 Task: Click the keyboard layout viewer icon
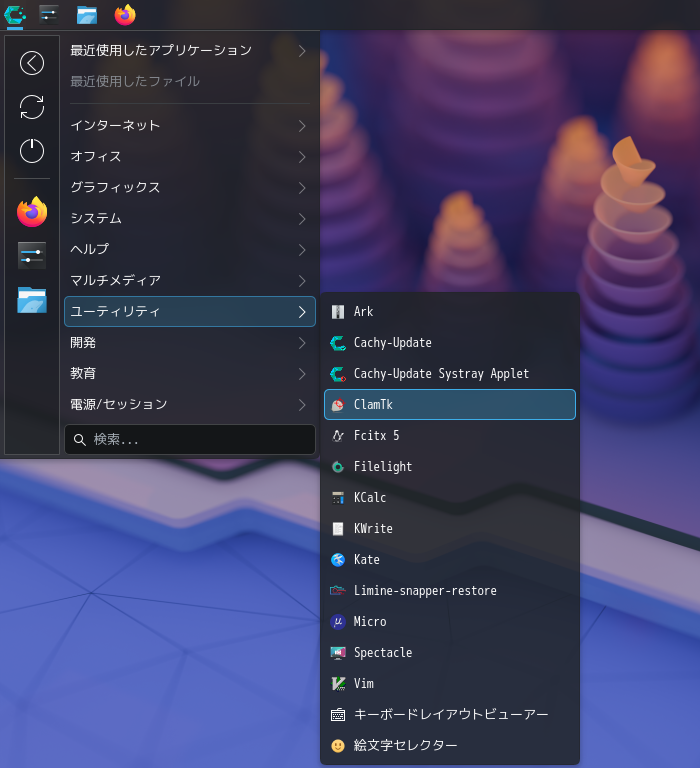click(338, 715)
